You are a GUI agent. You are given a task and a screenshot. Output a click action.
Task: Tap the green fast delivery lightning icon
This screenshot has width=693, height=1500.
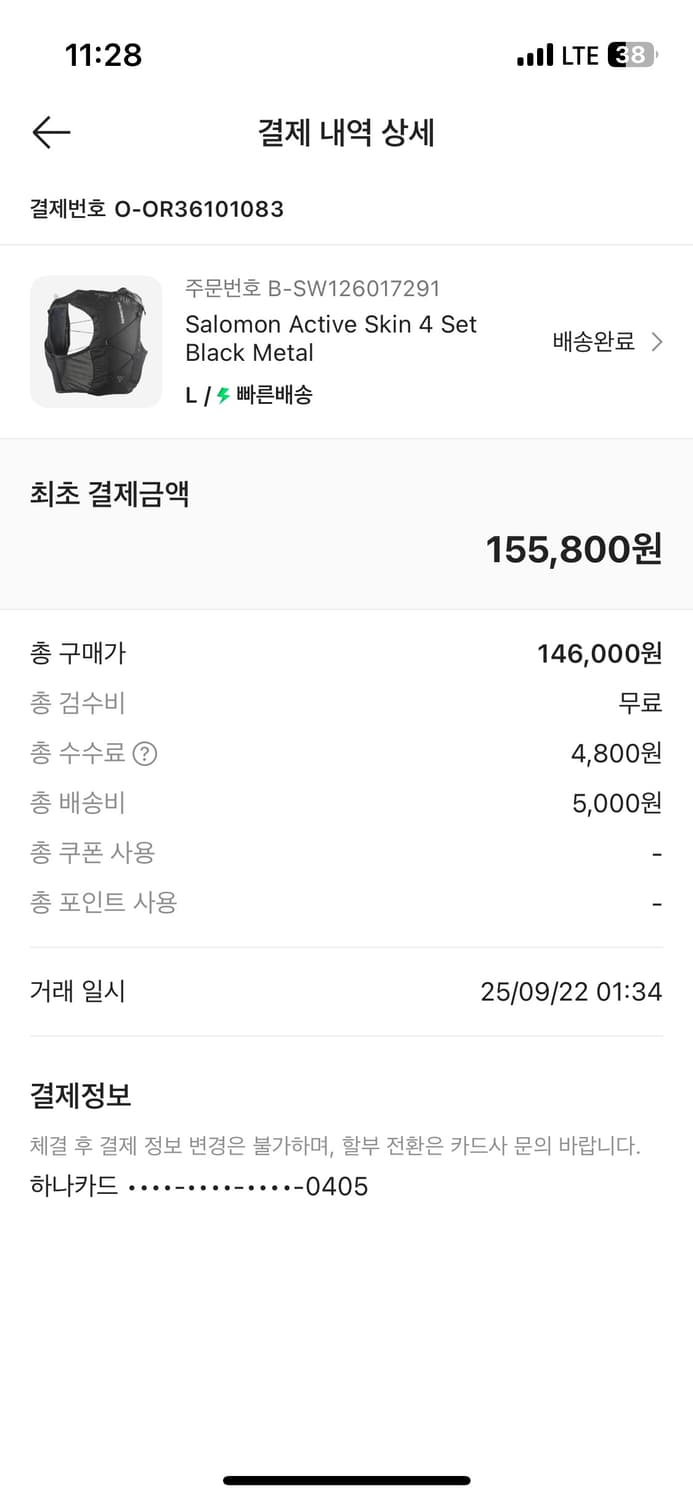pos(223,395)
